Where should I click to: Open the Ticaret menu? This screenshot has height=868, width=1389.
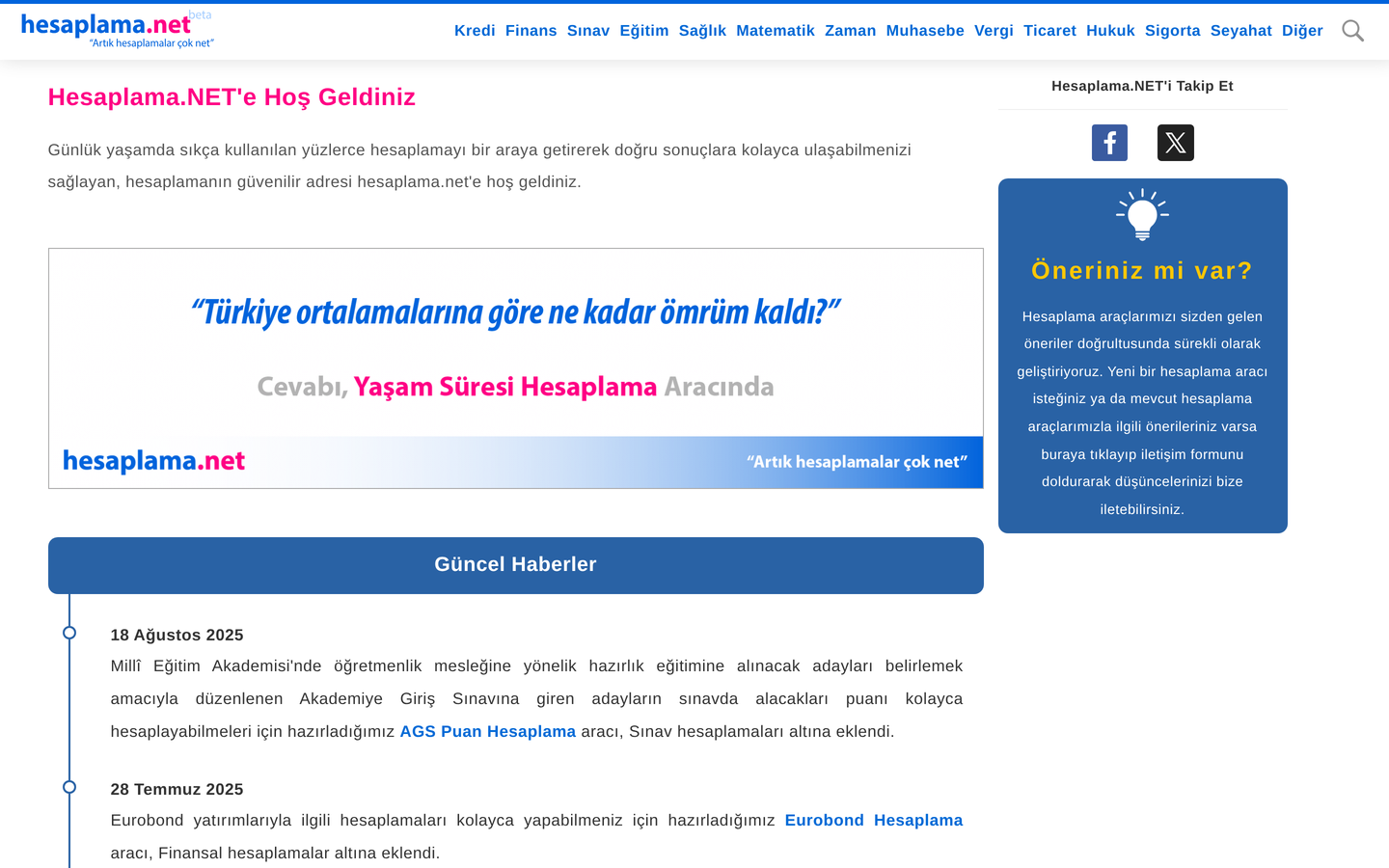pyautogui.click(x=1049, y=31)
